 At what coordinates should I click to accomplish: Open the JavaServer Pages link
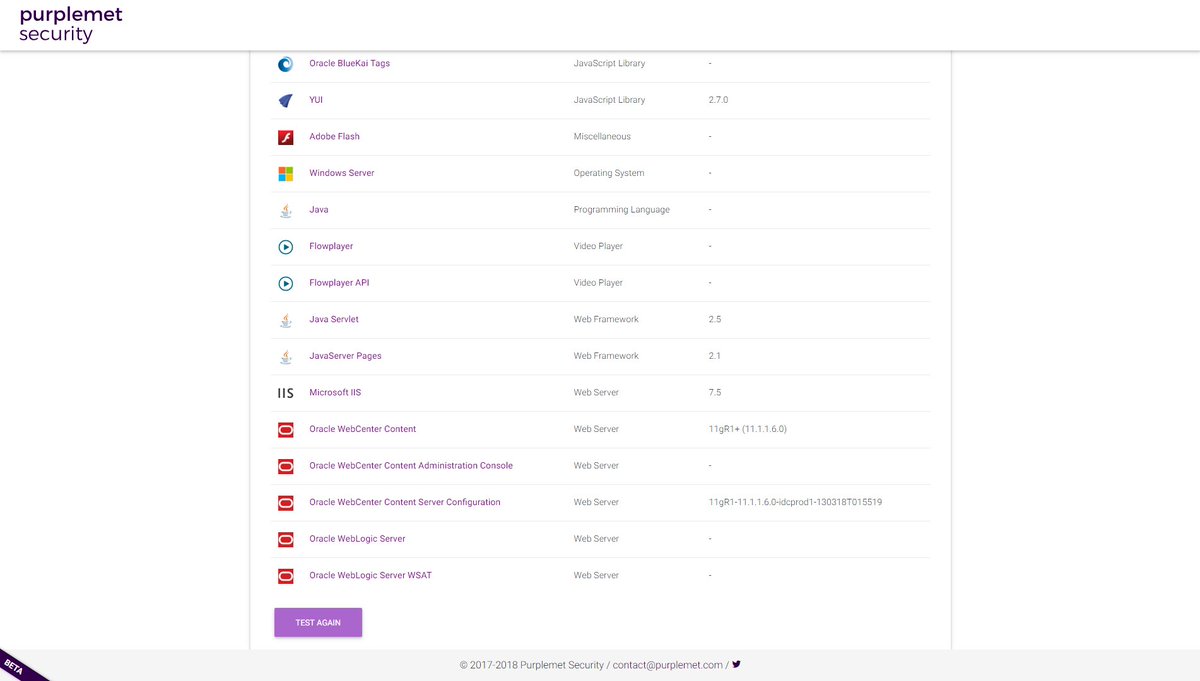[345, 356]
